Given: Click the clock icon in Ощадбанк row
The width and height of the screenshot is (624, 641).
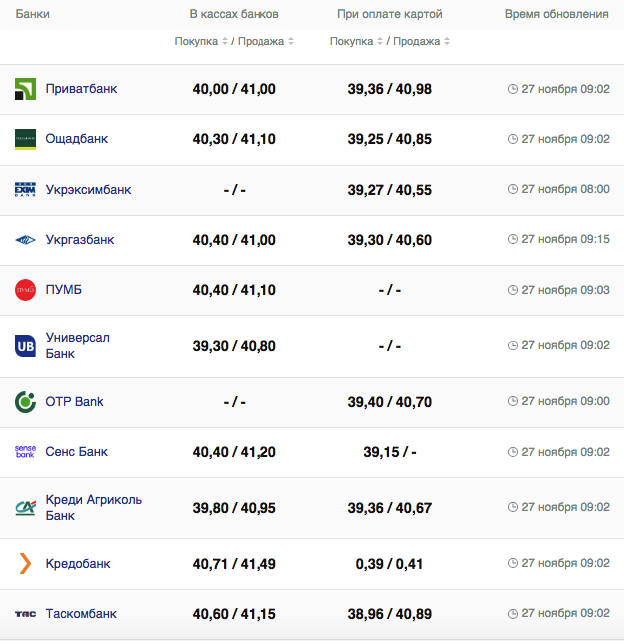Looking at the screenshot, I should tap(513, 139).
